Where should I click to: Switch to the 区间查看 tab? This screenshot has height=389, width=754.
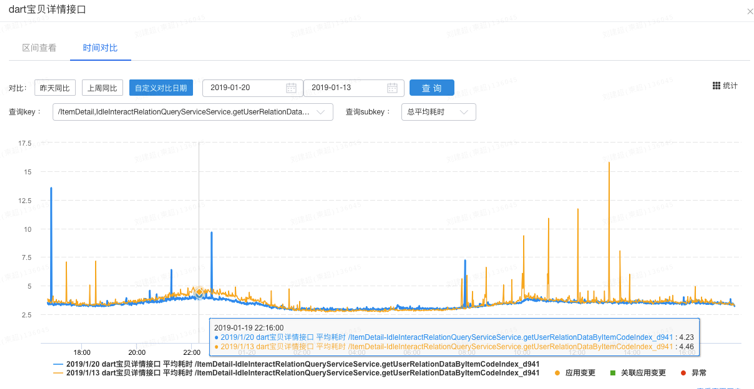(x=39, y=48)
